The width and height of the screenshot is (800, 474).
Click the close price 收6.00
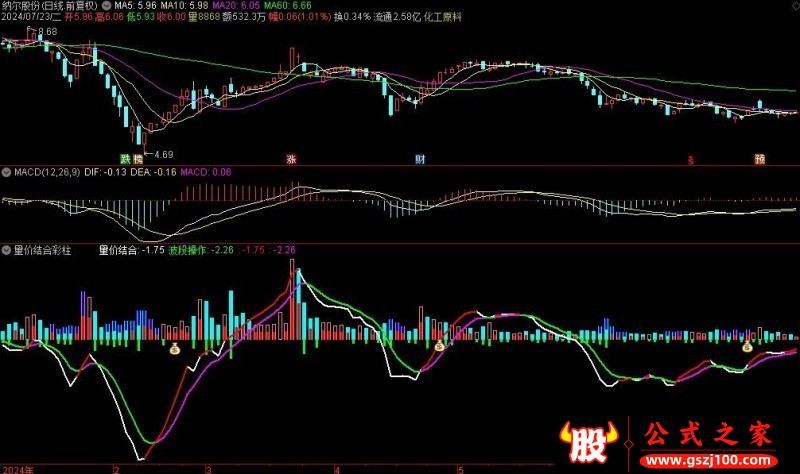point(172,17)
